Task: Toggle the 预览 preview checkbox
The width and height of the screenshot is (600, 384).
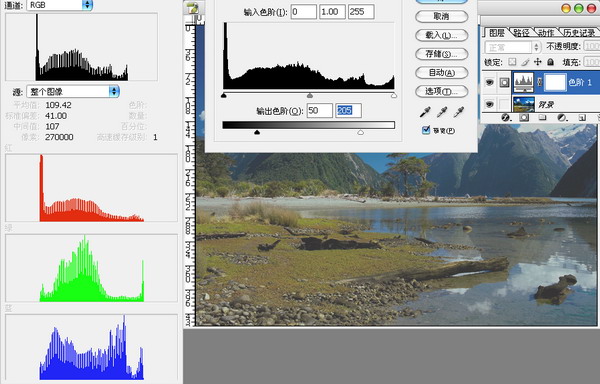Action: 426,130
